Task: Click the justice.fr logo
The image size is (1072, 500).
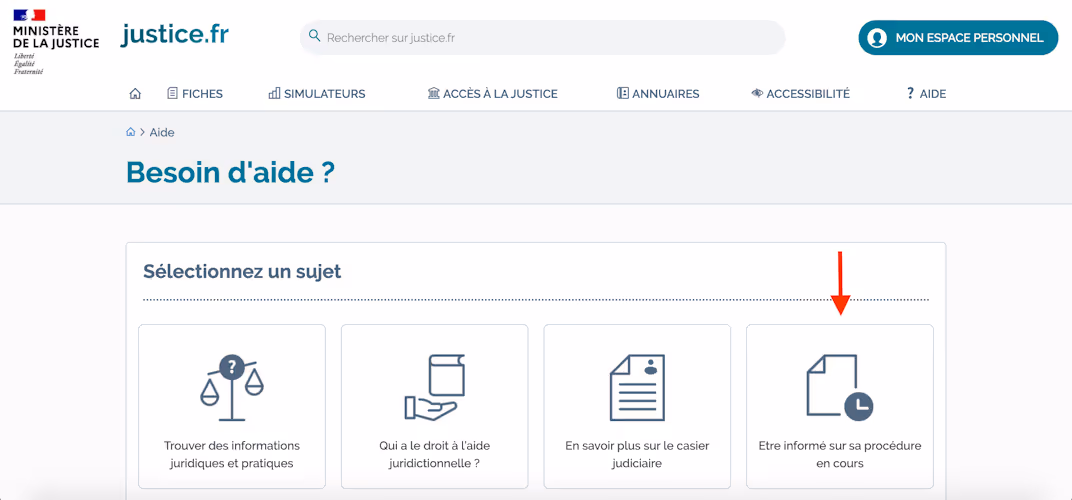Action: [175, 34]
